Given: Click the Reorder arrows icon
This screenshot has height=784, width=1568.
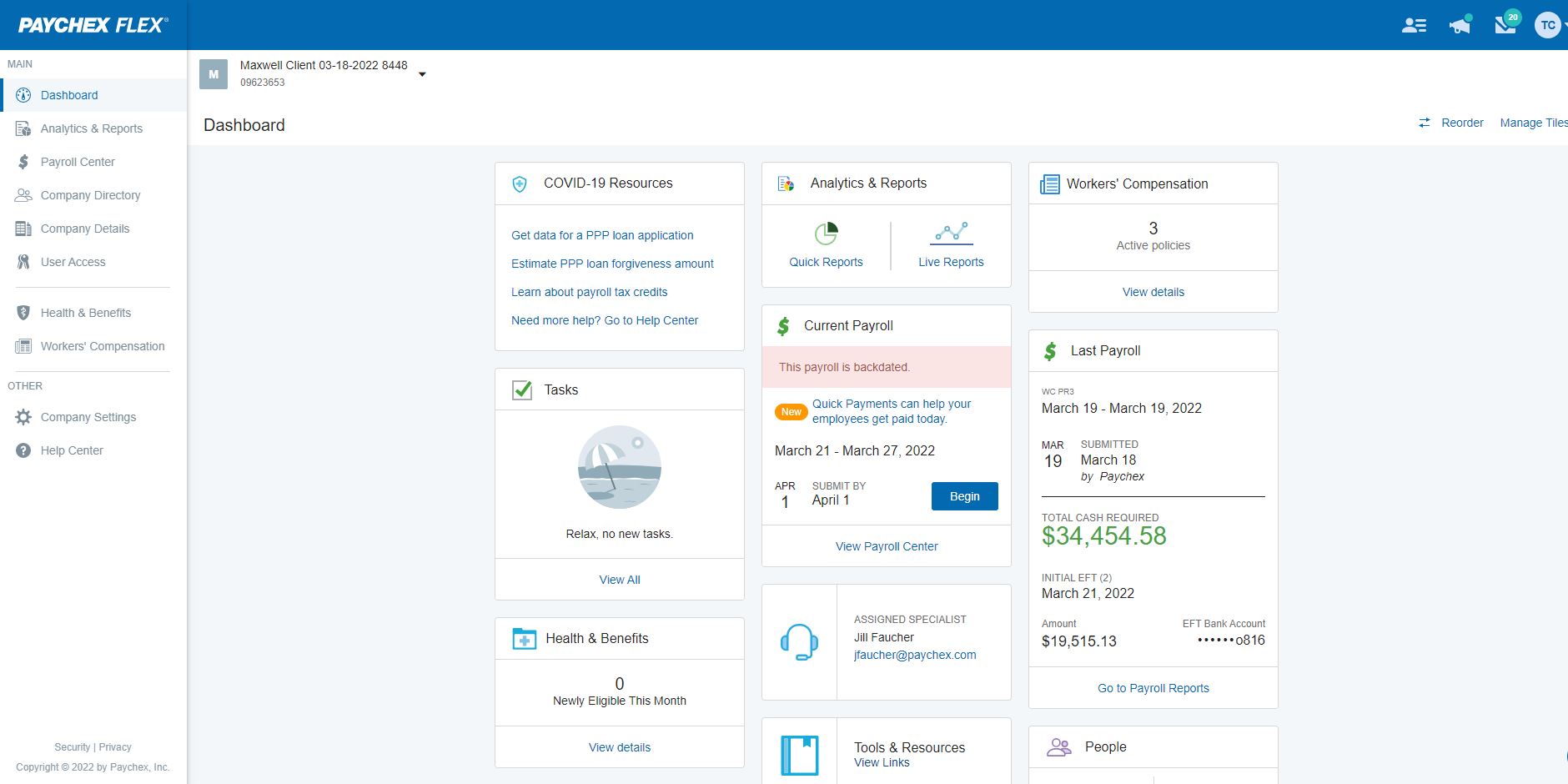Looking at the screenshot, I should point(1424,123).
